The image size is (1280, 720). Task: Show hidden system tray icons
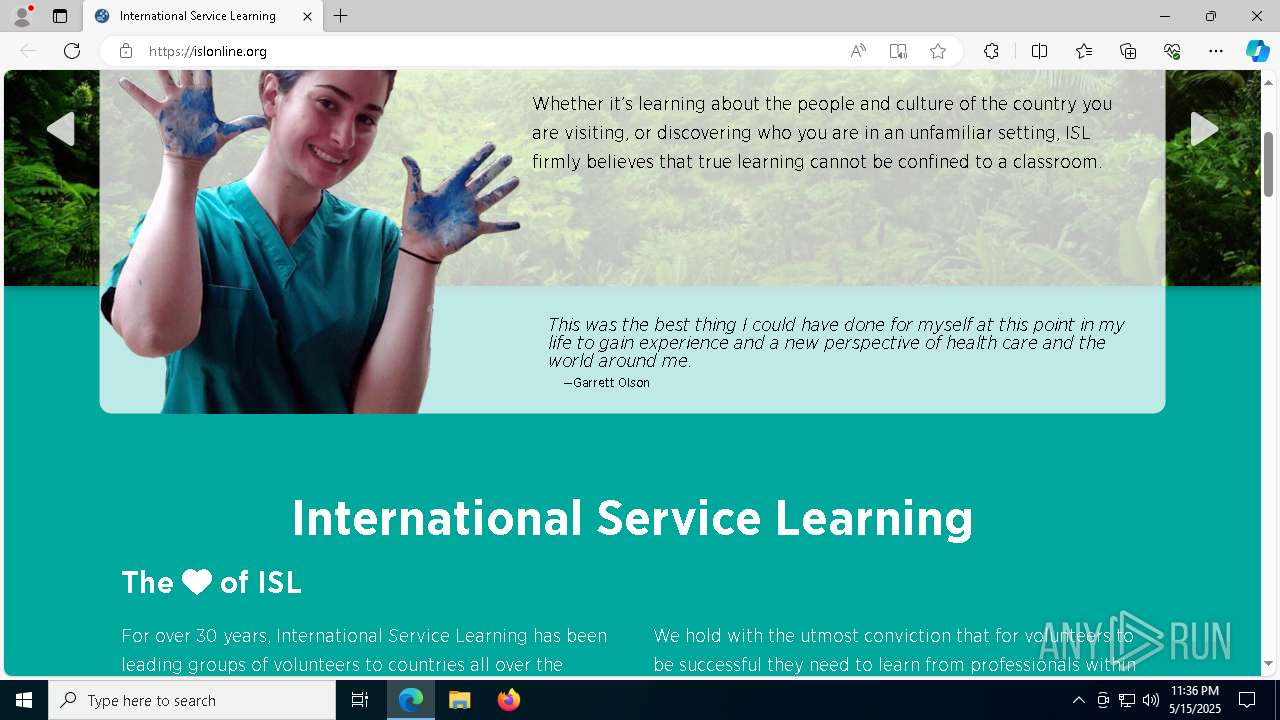pyautogui.click(x=1078, y=700)
